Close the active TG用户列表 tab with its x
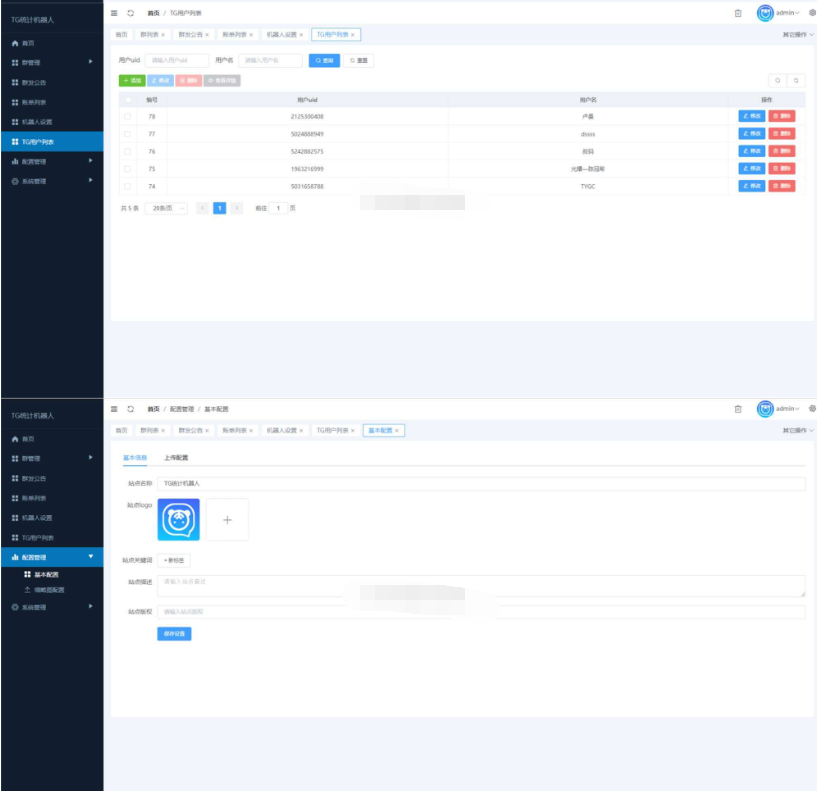 point(353,35)
